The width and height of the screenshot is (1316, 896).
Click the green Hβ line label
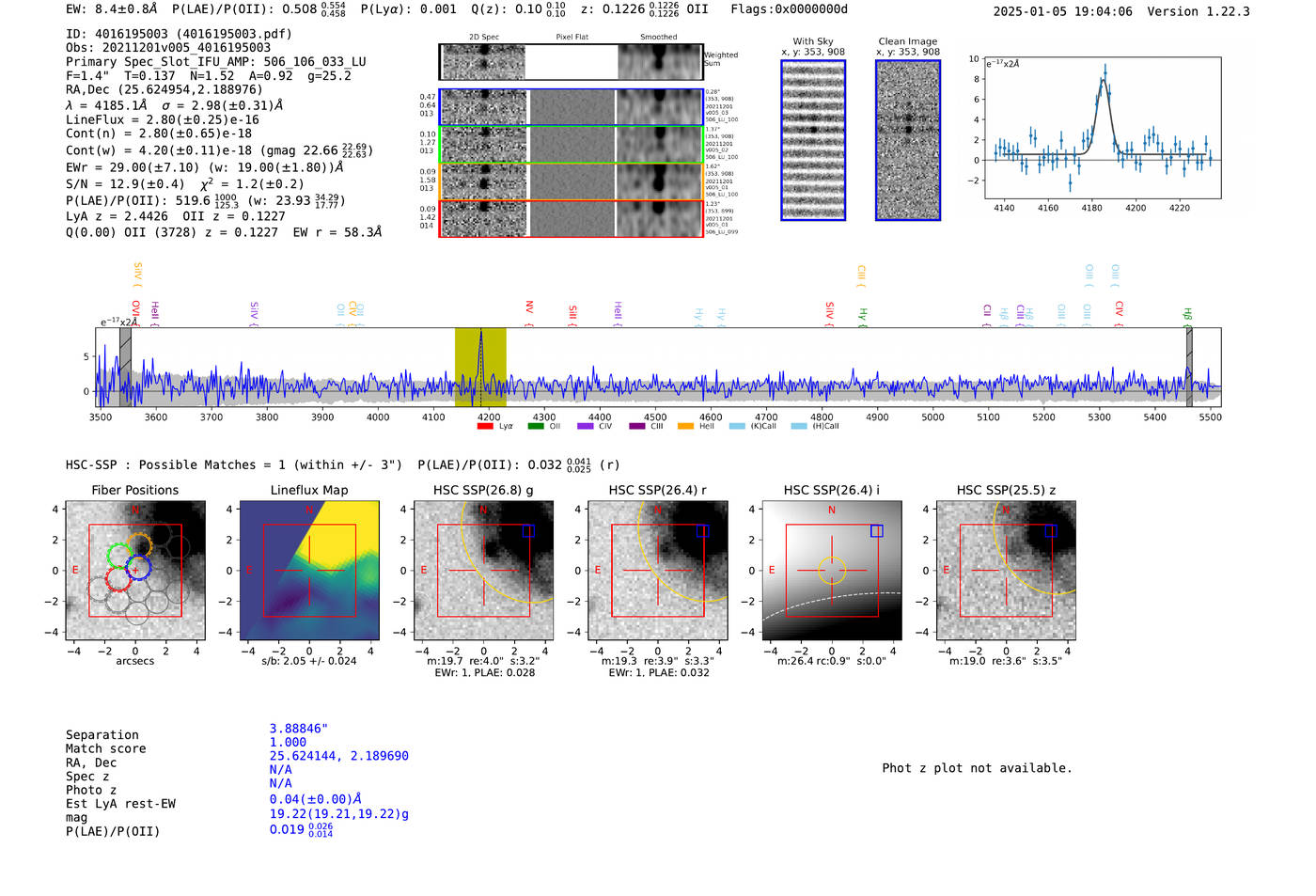click(x=1188, y=315)
